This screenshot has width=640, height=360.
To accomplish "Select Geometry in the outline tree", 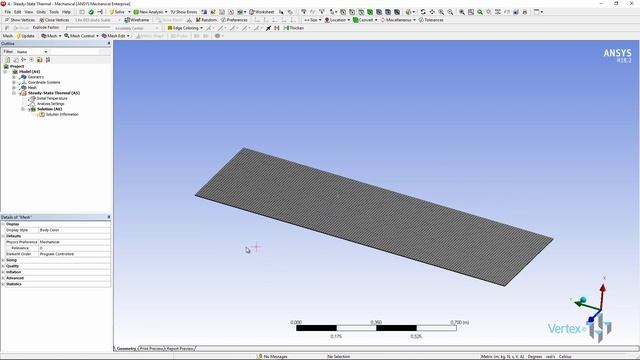I will 36,77.
